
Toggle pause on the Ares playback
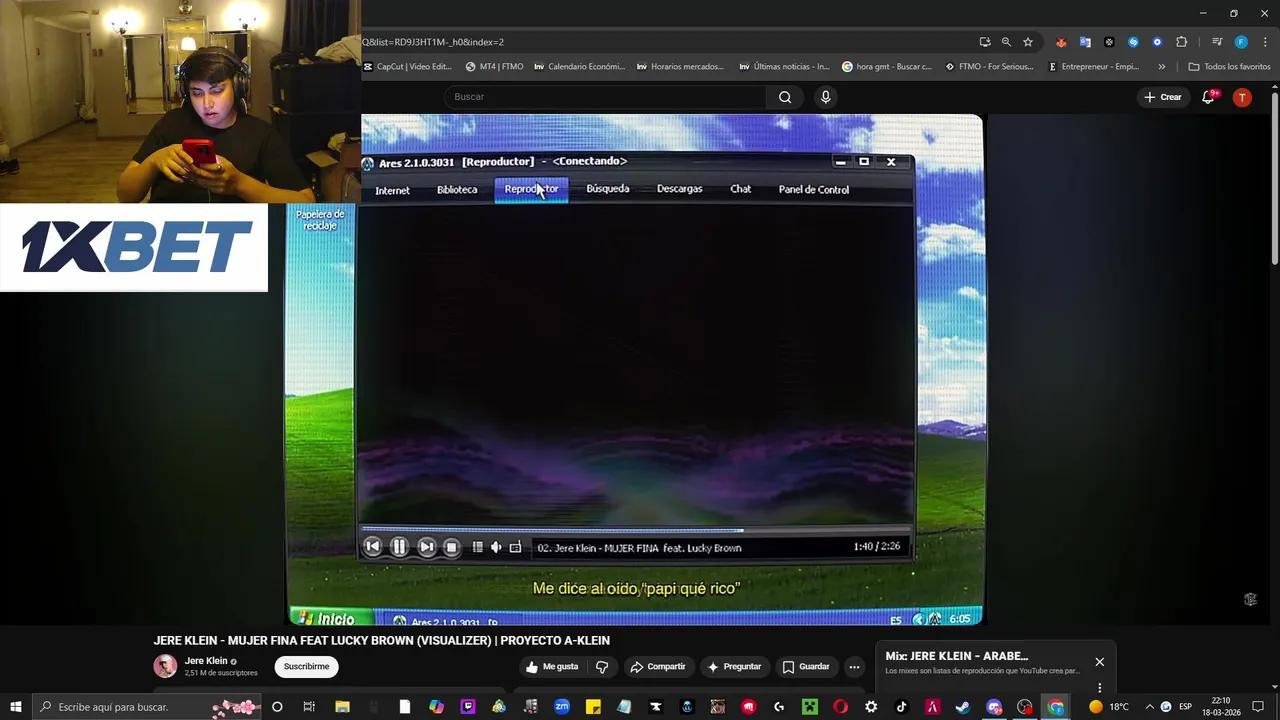coord(398,546)
